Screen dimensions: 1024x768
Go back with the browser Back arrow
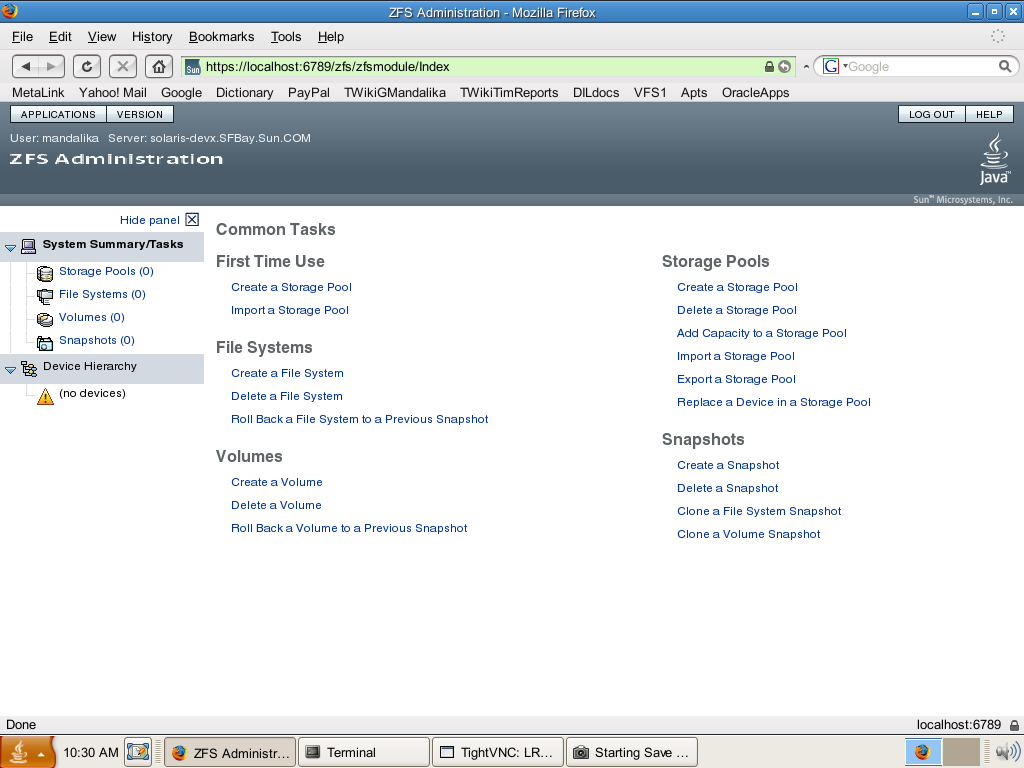click(25, 66)
